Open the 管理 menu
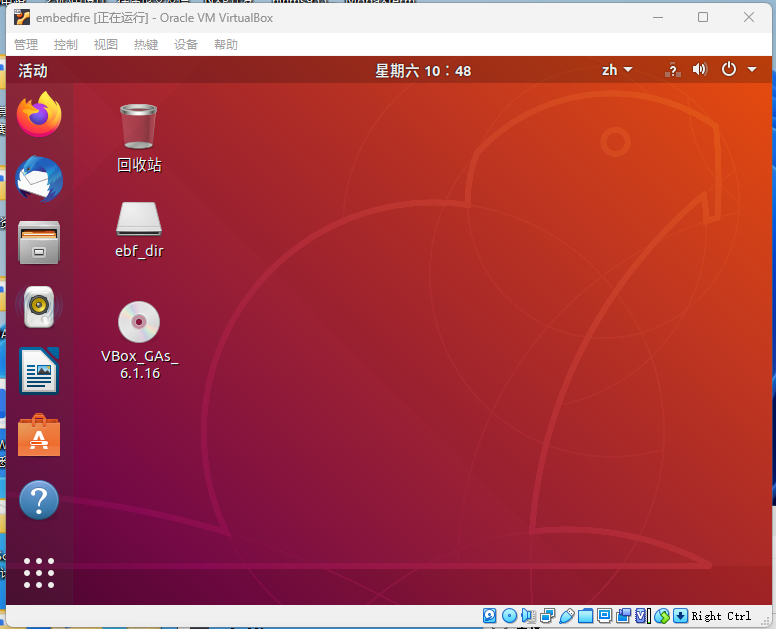 26,45
